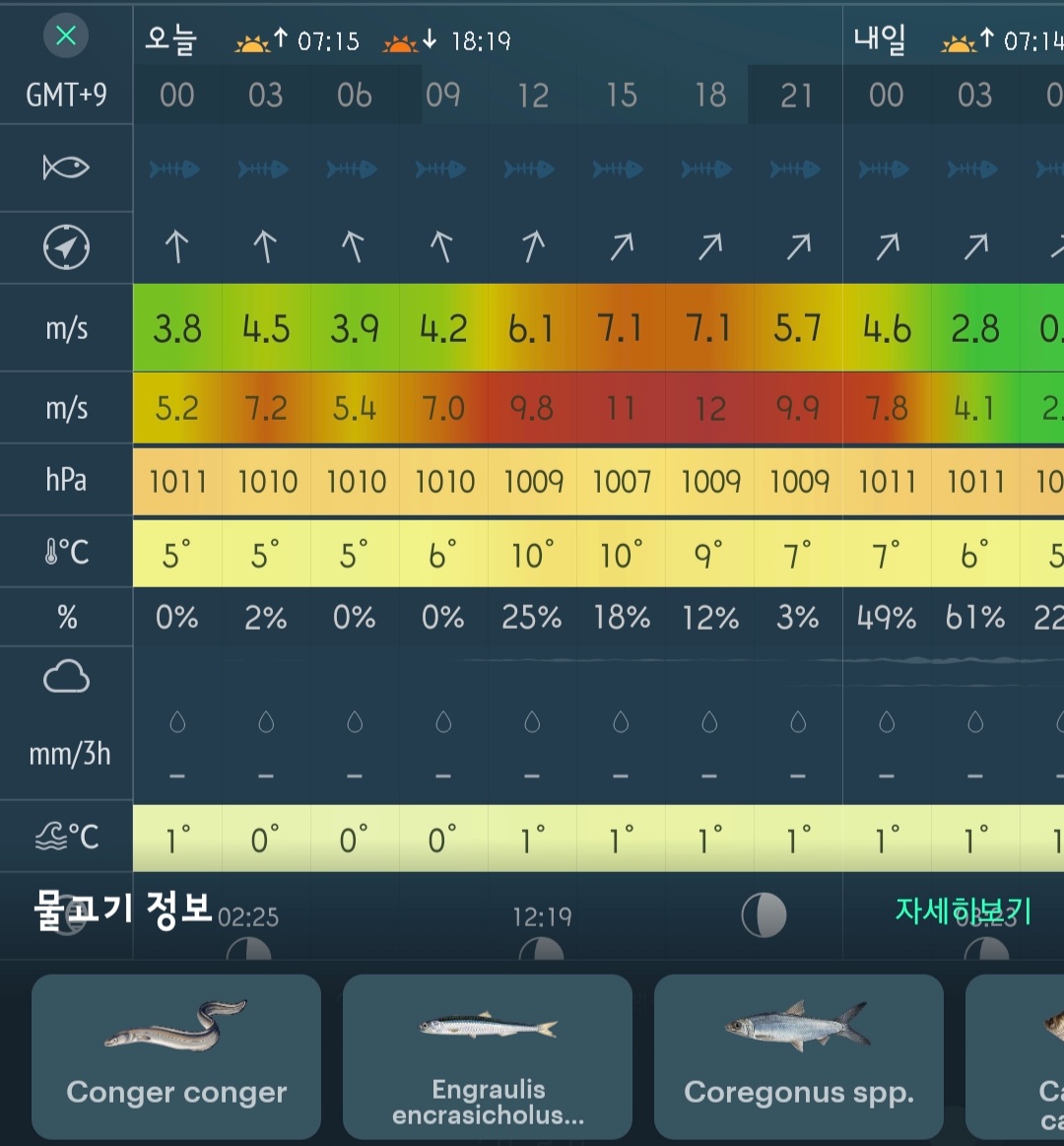Select the 내일 day header
The width and height of the screenshot is (1064, 1146).
pos(880,38)
